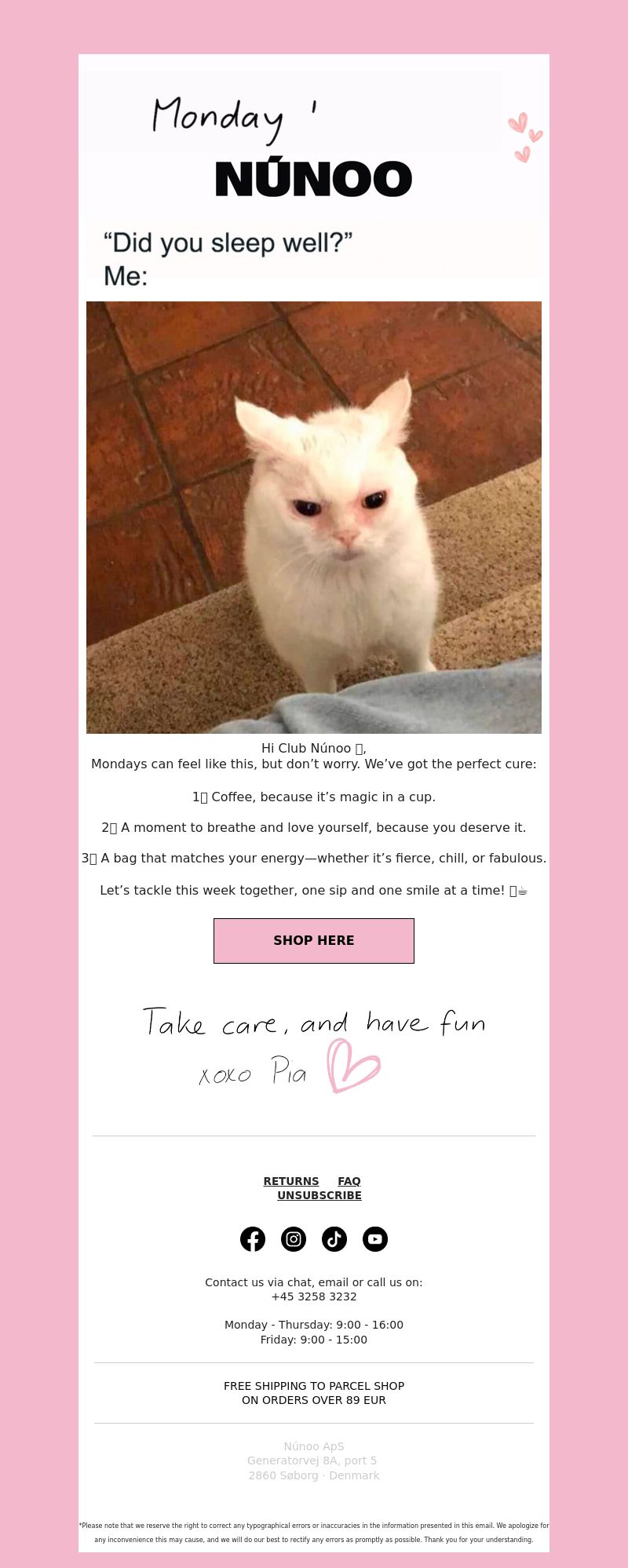628x1568 pixels.
Task: Click the Monday - Thursday opening hours line
Action: coord(314,1325)
